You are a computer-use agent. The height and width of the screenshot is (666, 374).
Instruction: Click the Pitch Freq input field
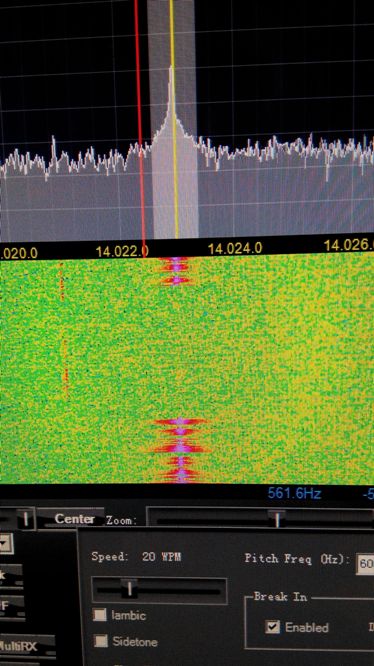coord(365,564)
